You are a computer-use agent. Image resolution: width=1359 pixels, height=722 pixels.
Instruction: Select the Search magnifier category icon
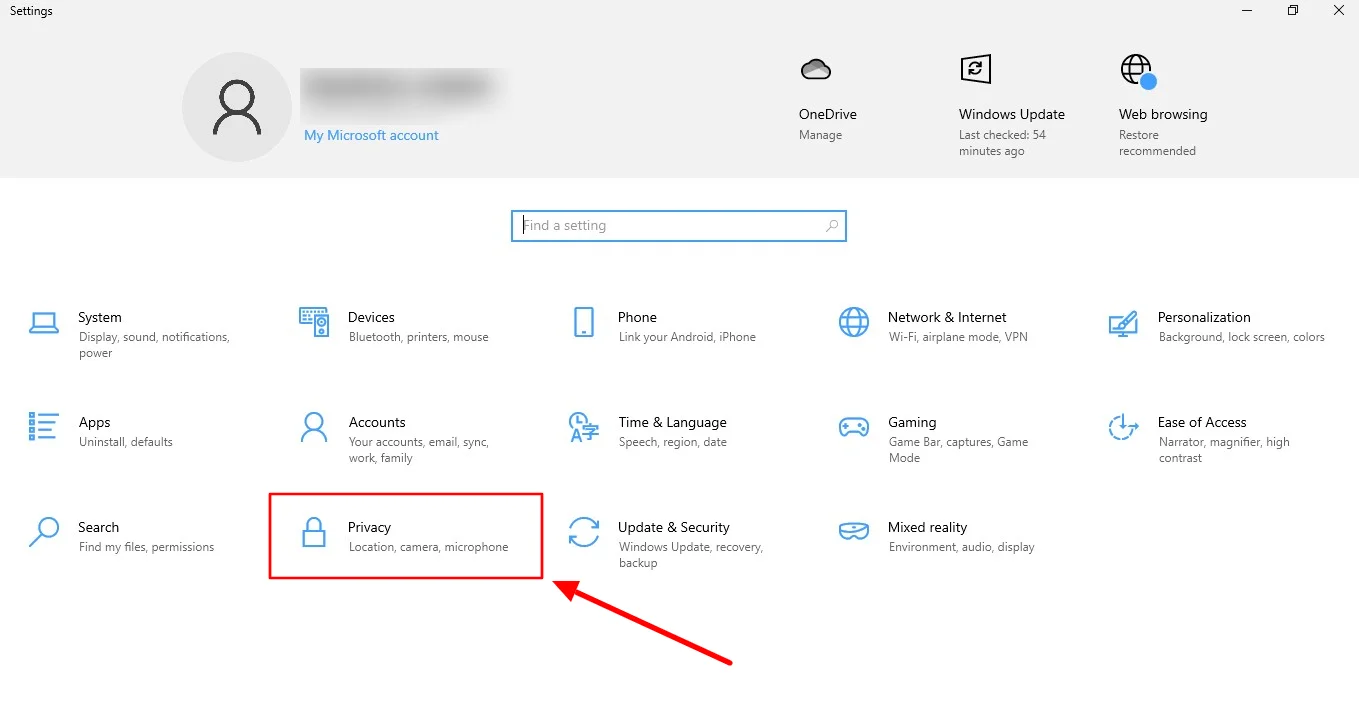(x=44, y=532)
